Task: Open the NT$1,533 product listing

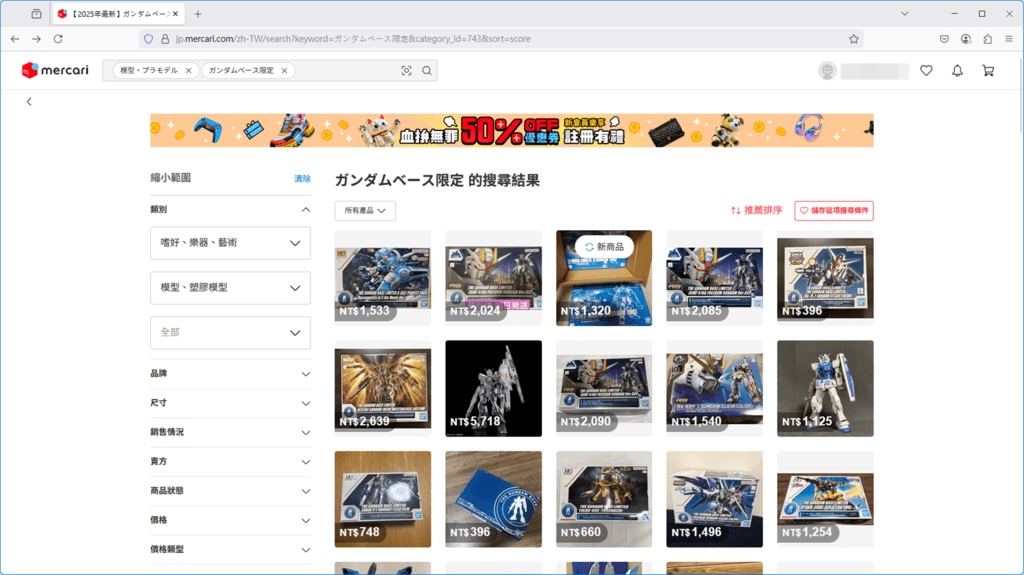Action: [383, 278]
